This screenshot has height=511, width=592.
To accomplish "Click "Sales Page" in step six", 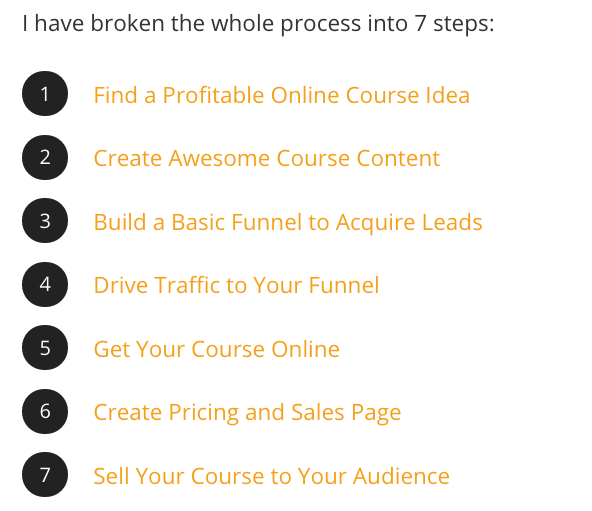I will (346, 412).
